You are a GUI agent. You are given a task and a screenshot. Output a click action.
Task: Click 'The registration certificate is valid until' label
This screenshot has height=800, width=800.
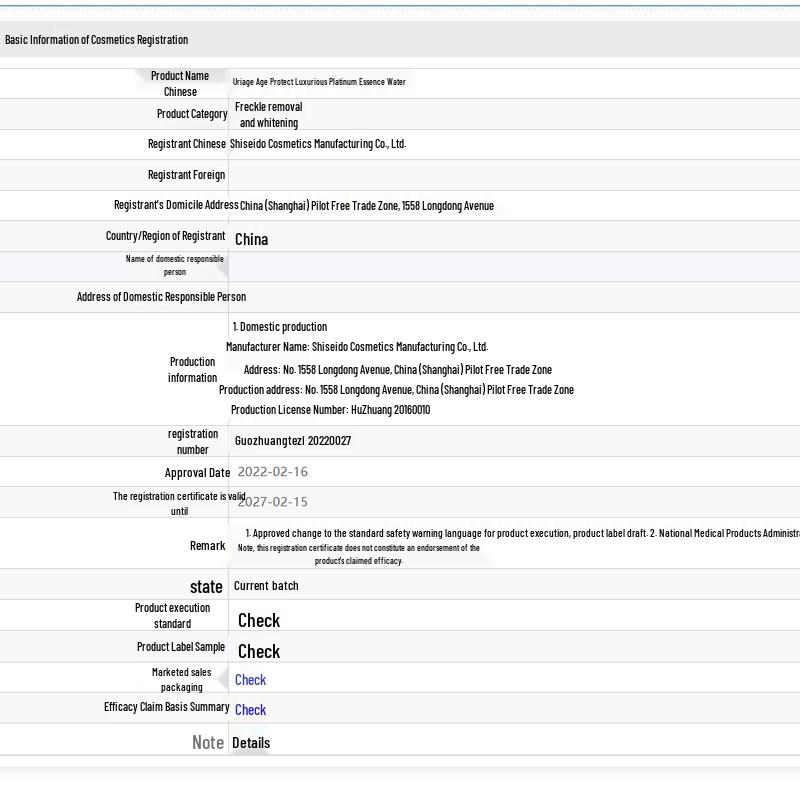179,504
